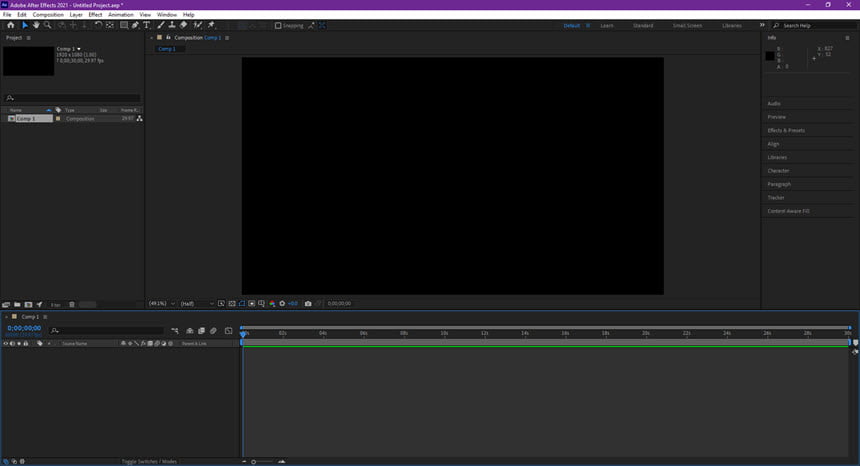Select the Brush tool
Screen dimensions: 860x466
tap(161, 25)
